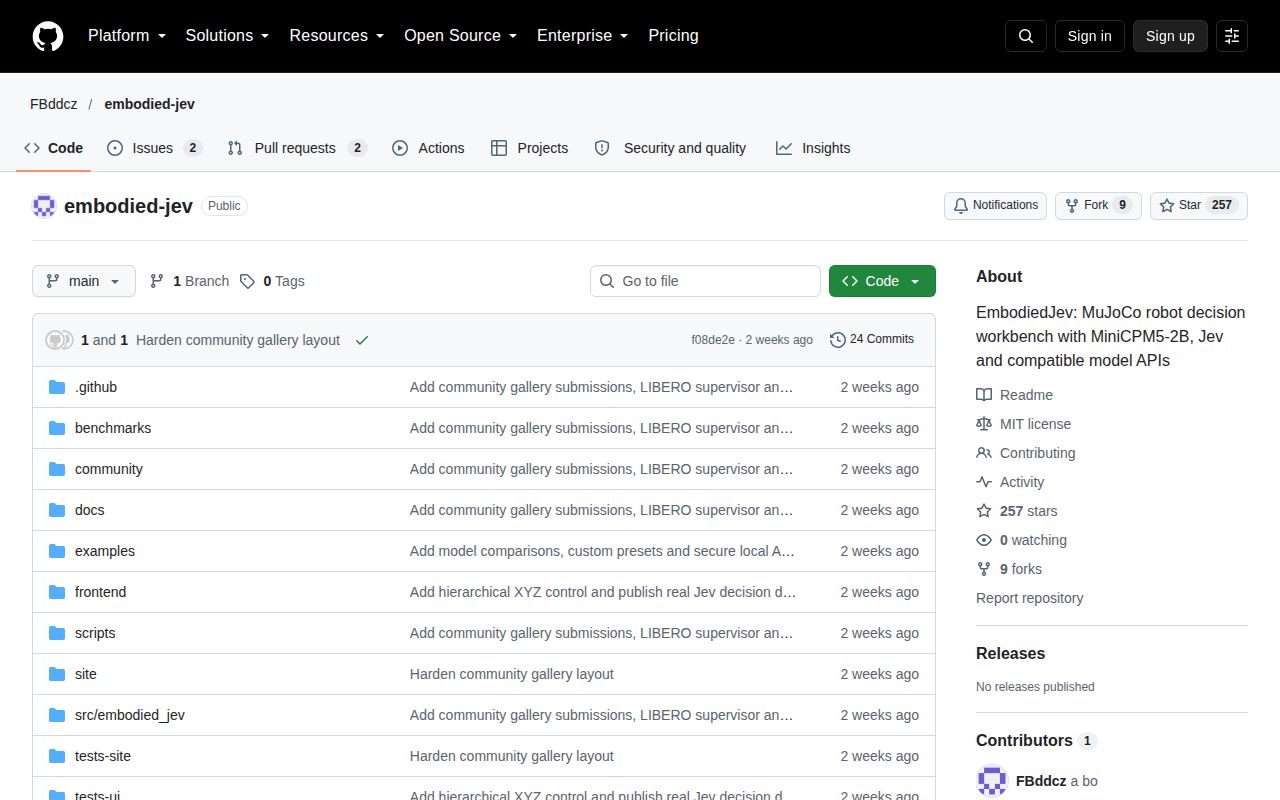Image resolution: width=1280 pixels, height=800 pixels.
Task: Click the green check commit status icon
Action: tap(362, 340)
